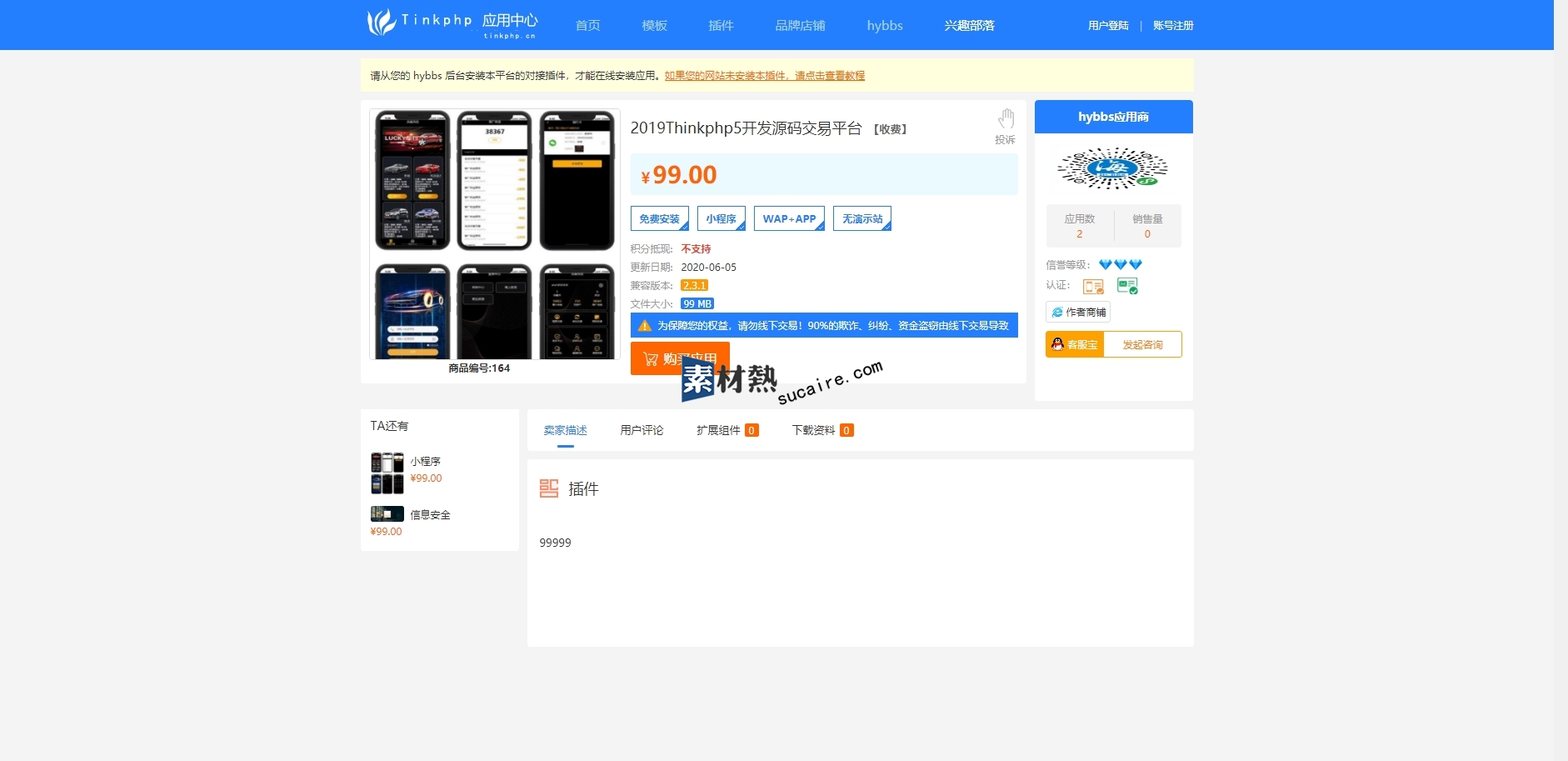Click the 免费安装 tag button
Image resolution: width=1568 pixels, height=761 pixels.
[x=660, y=218]
